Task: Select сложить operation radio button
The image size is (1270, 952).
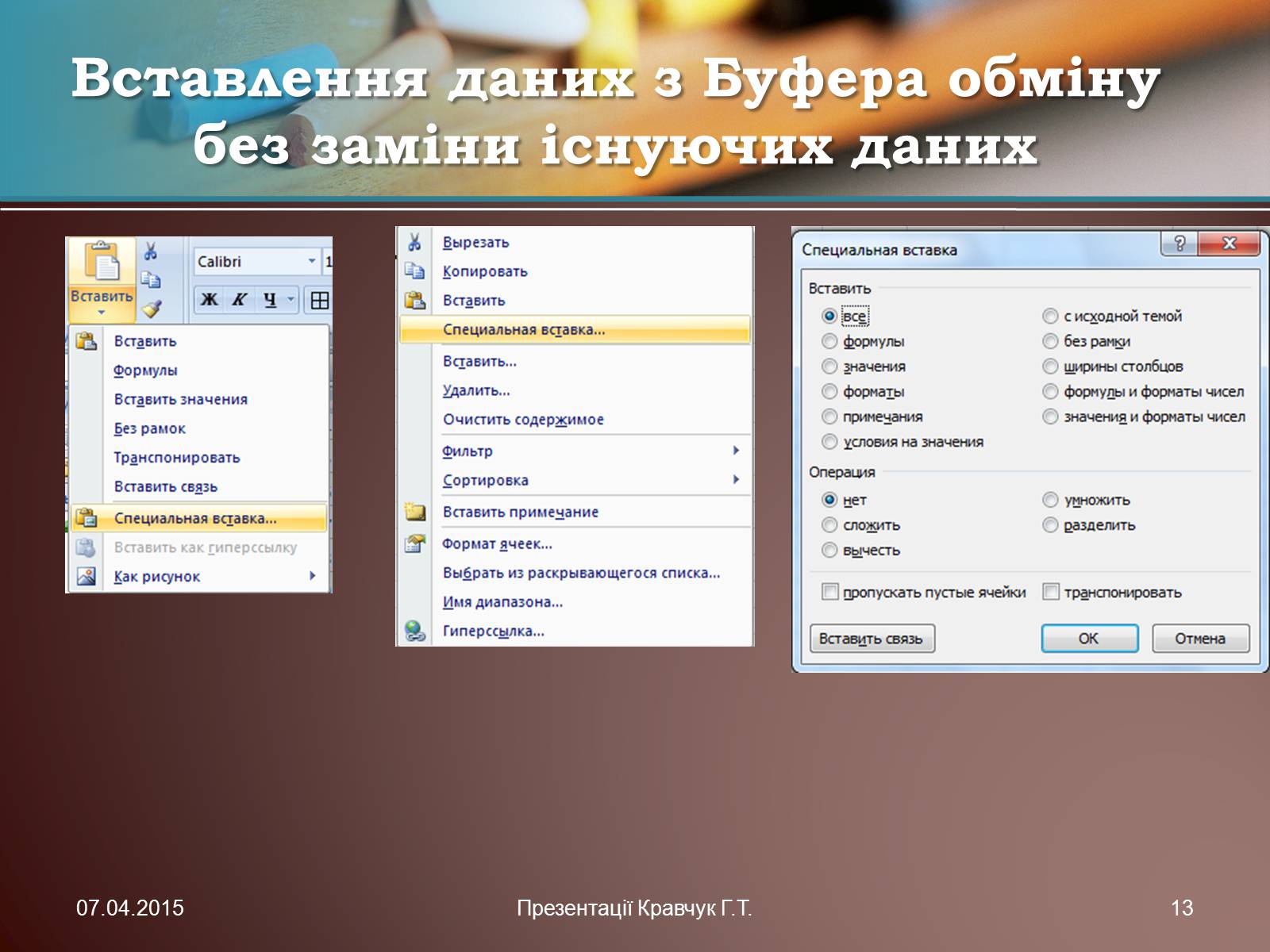Action: point(829,525)
